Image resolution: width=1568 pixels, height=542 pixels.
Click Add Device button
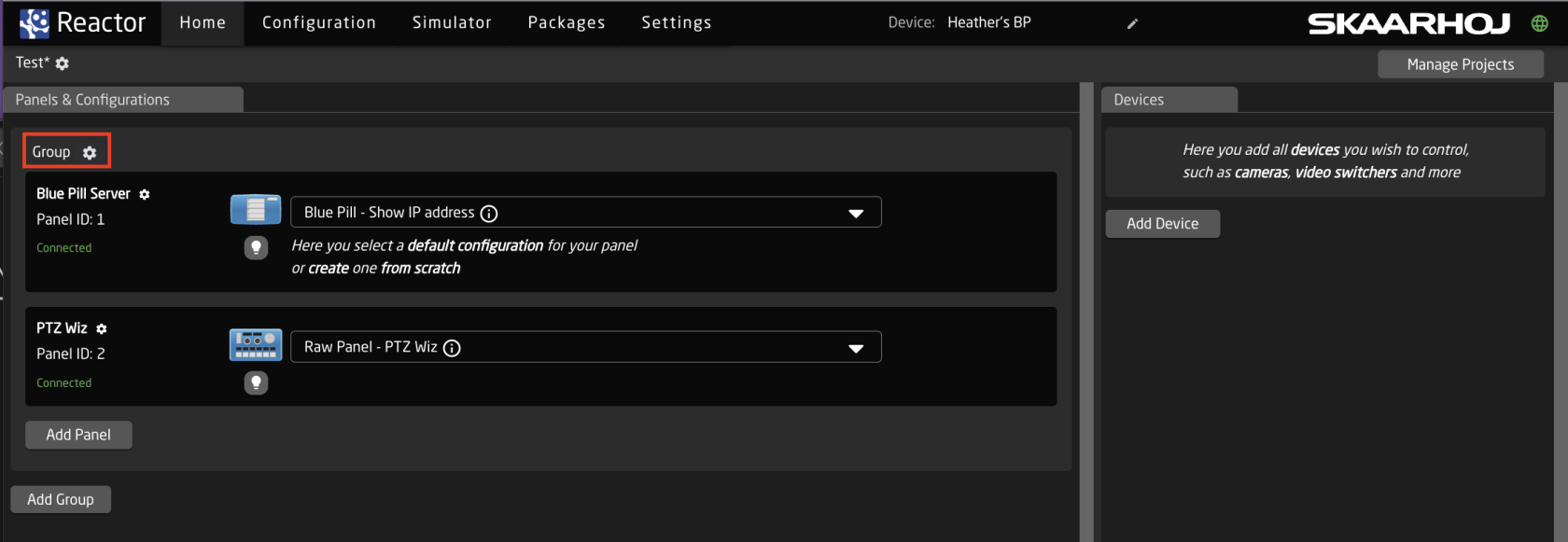1163,224
